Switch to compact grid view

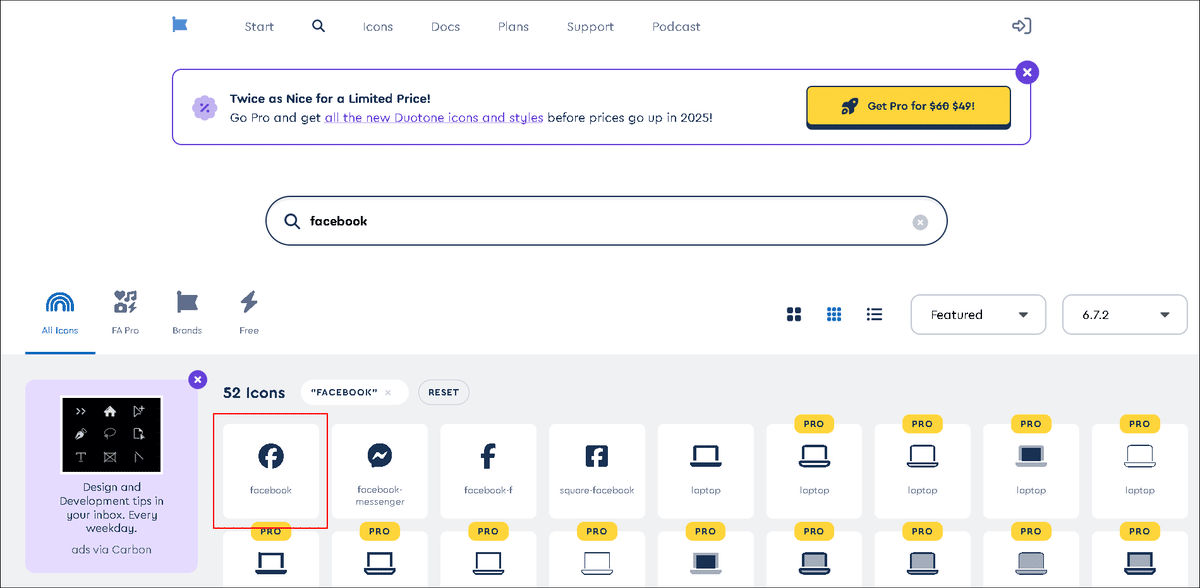[834, 314]
